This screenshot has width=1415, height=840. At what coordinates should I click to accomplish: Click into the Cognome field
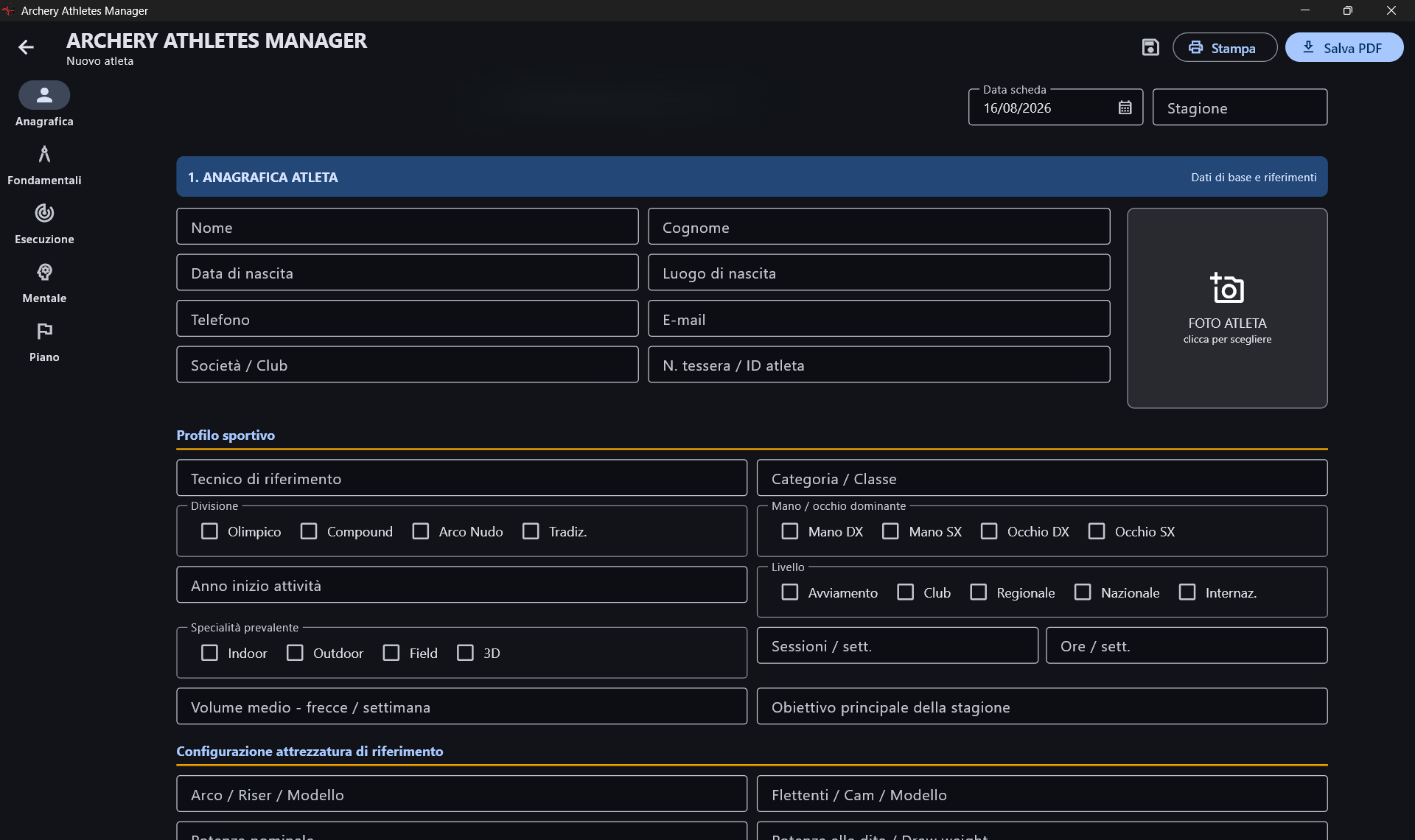point(879,226)
